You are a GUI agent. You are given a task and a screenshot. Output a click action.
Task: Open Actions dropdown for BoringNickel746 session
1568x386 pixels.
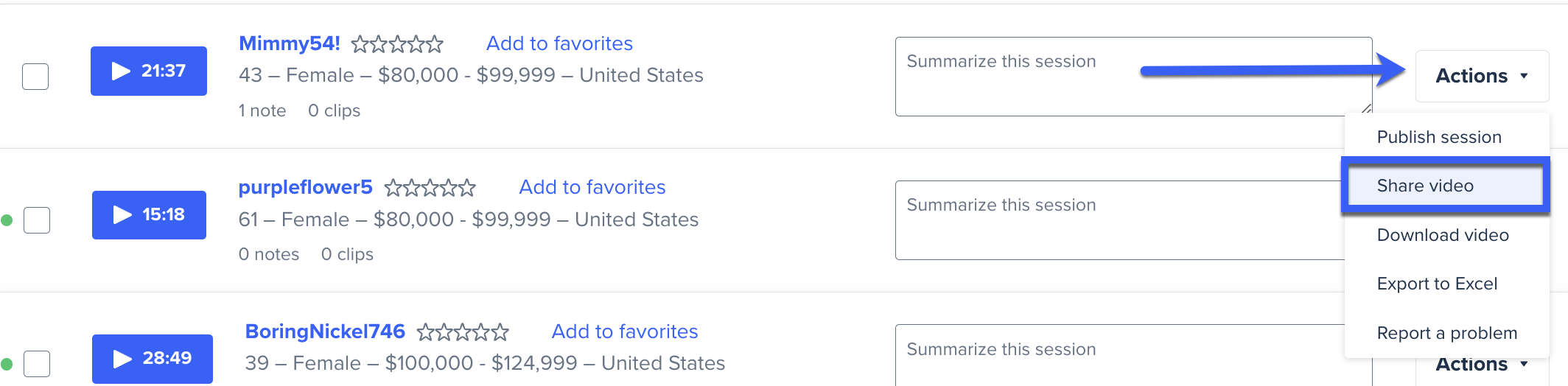click(1482, 365)
